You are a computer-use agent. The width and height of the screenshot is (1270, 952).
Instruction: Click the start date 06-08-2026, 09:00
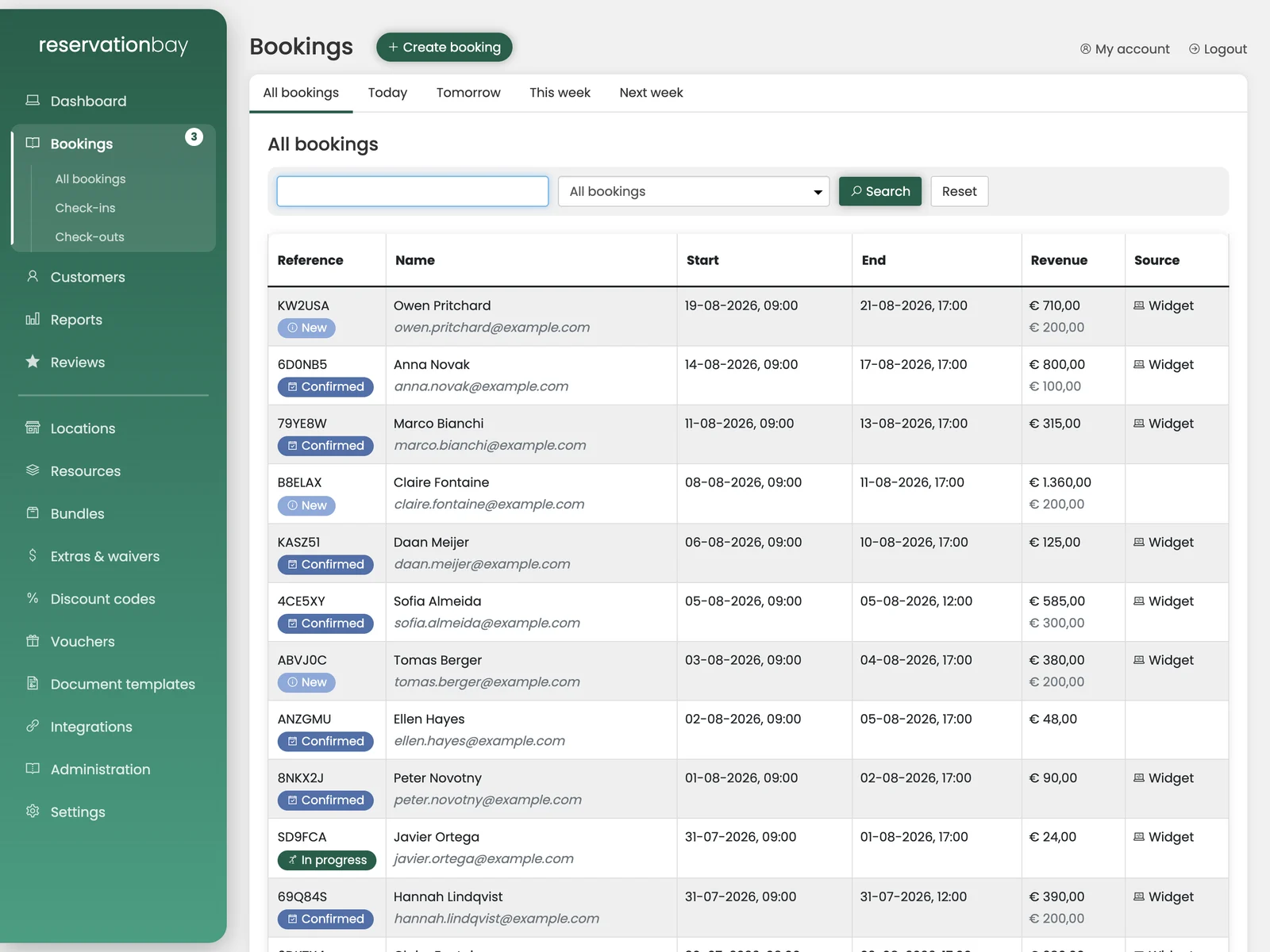(x=744, y=542)
